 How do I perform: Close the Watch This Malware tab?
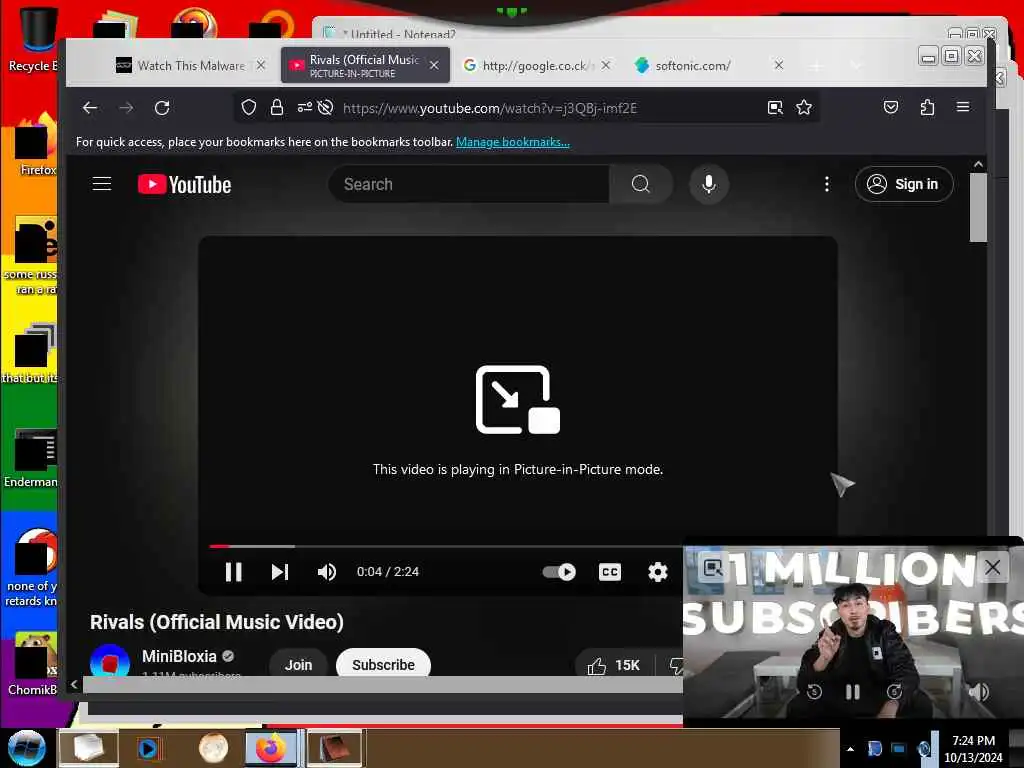click(261, 65)
